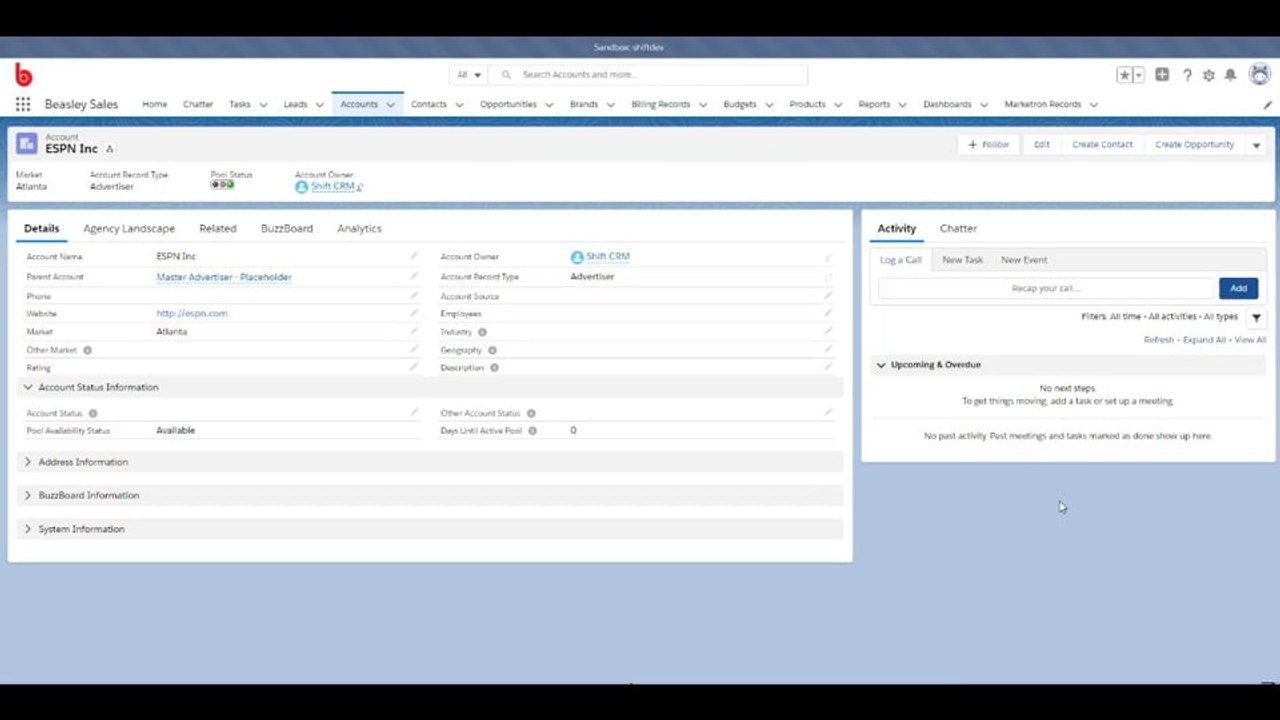Expand the Address Information section
This screenshot has height=720, width=1280.
[28, 462]
